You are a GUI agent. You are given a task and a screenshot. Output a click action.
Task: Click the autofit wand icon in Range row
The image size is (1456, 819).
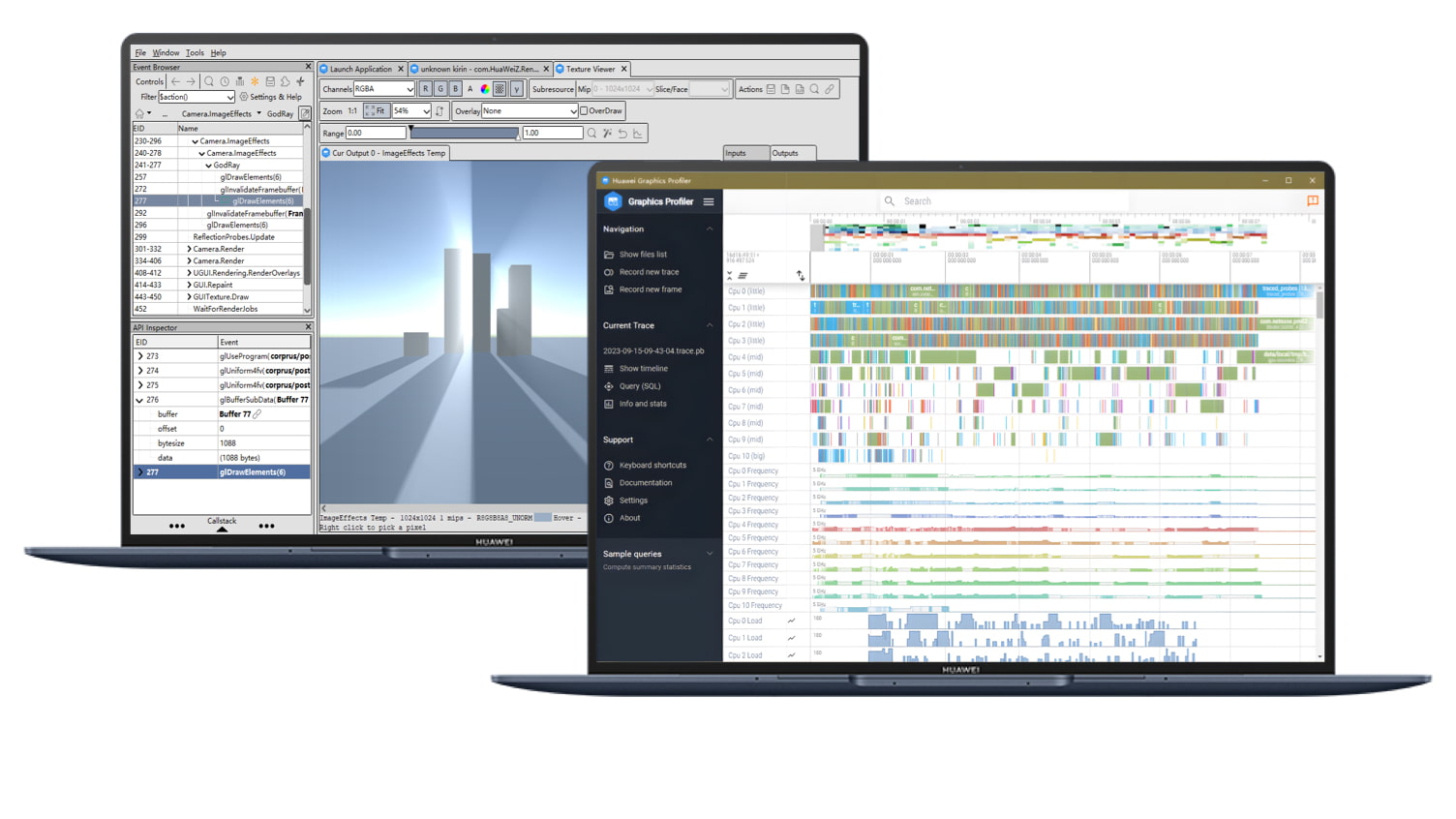click(607, 134)
